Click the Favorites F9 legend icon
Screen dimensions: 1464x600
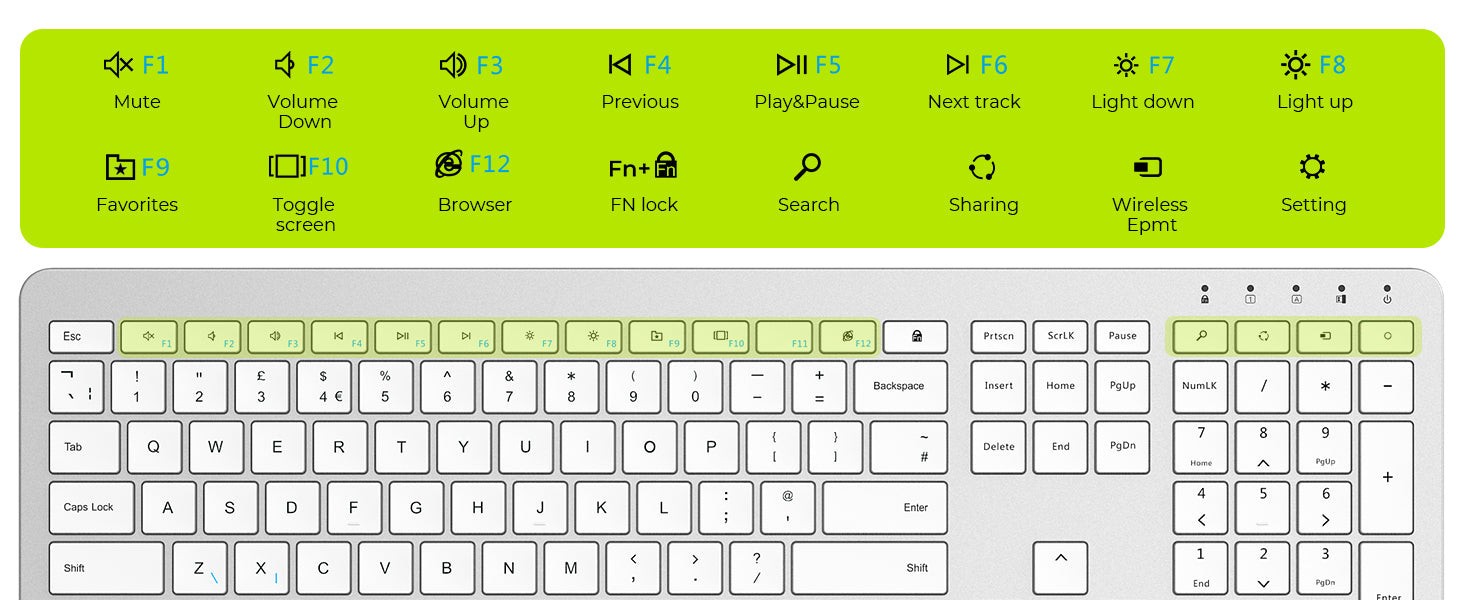[x=120, y=166]
